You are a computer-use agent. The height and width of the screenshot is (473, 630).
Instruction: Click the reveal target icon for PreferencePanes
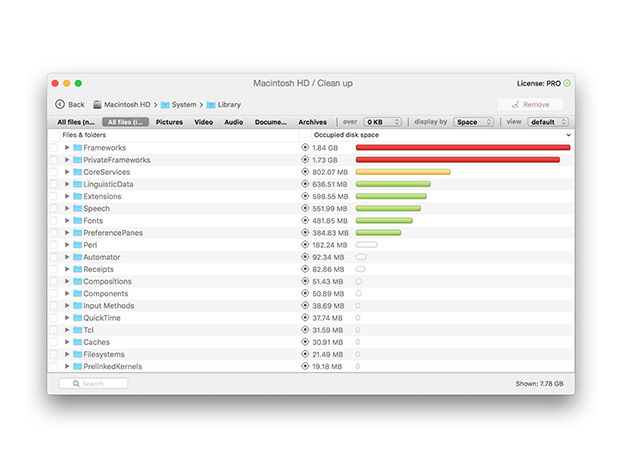305,233
